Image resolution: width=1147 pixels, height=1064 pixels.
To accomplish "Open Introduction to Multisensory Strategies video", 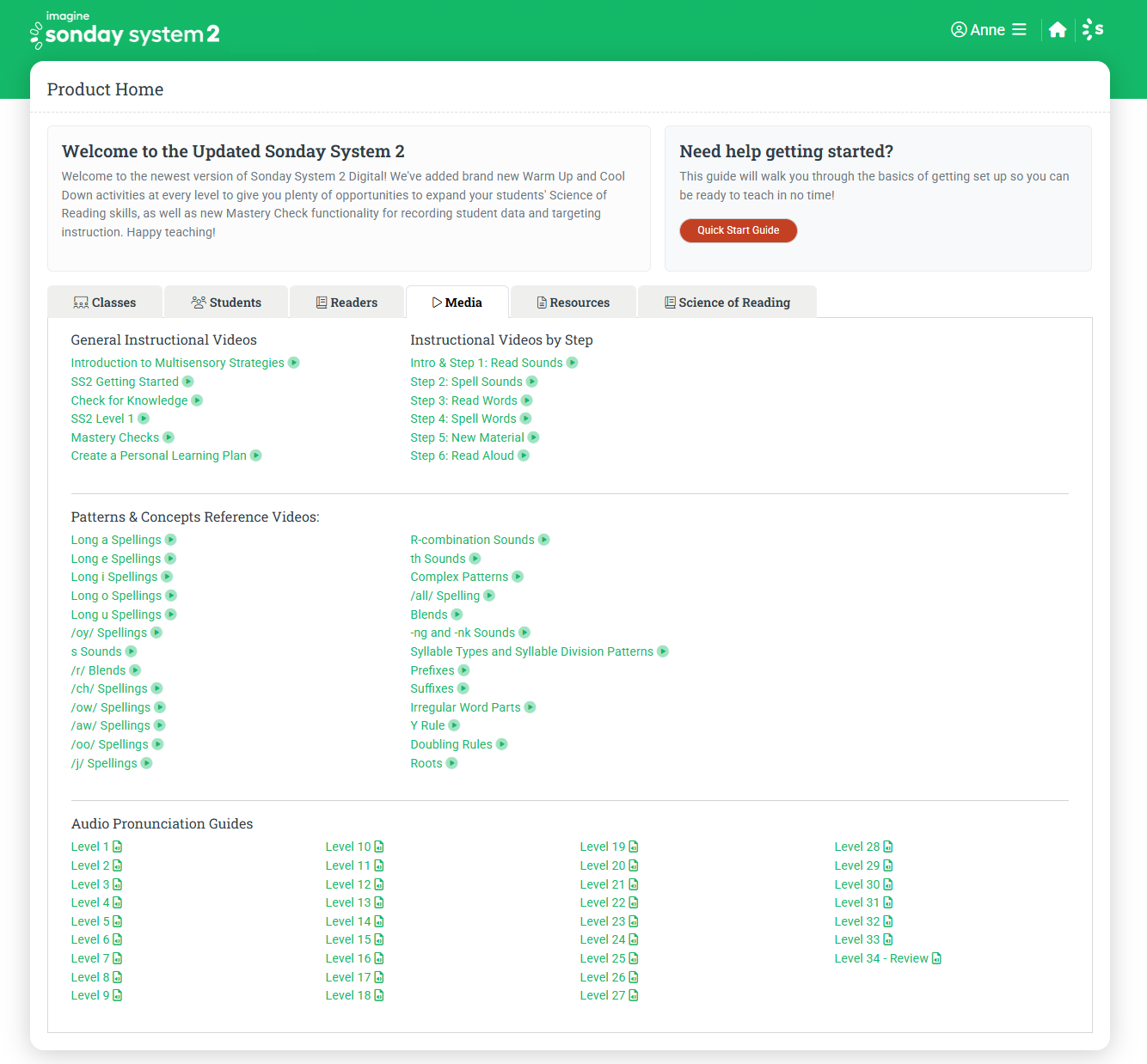I will tap(177, 363).
